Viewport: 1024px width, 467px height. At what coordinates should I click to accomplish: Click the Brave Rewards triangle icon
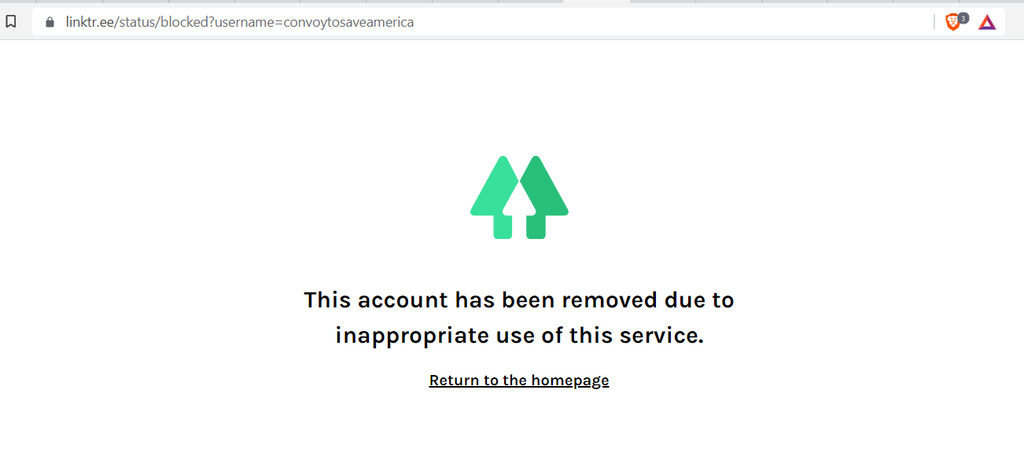[987, 23]
